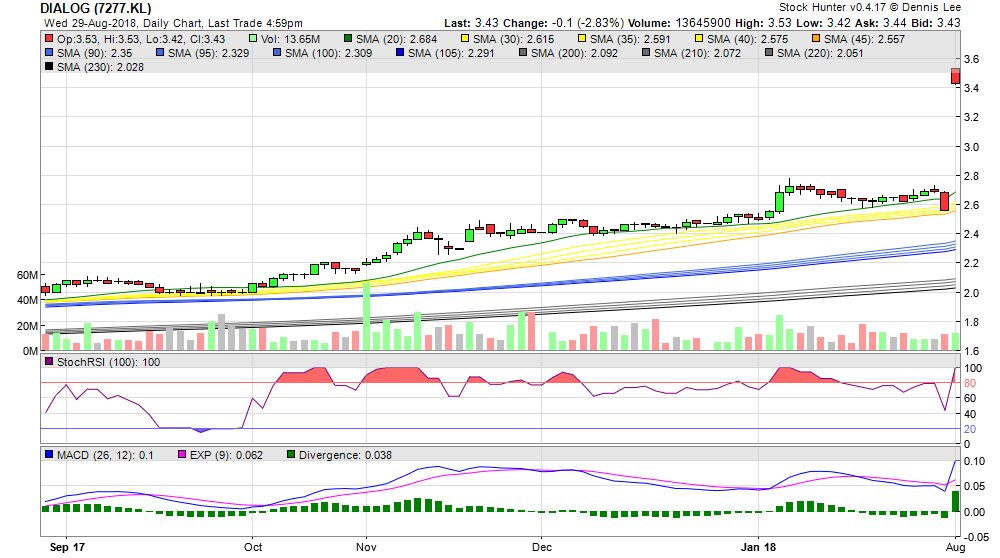The image size is (1000, 558).
Task: Click the SMA (230) black swatch
Action: coord(49,66)
